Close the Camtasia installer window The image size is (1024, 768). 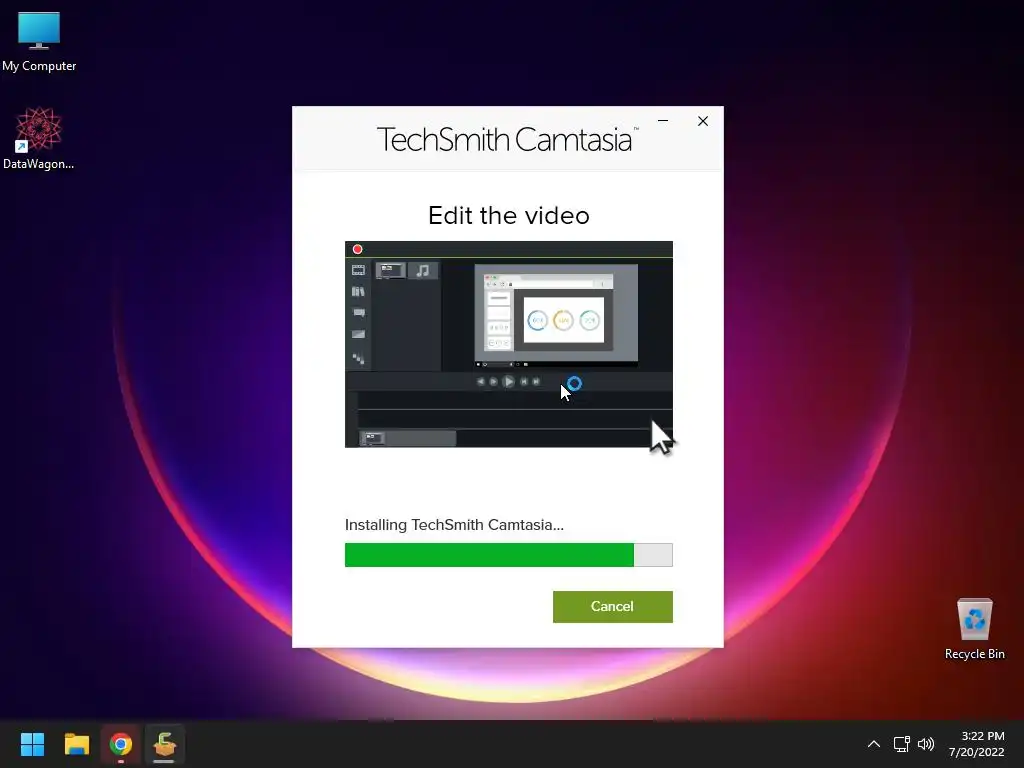(x=703, y=121)
